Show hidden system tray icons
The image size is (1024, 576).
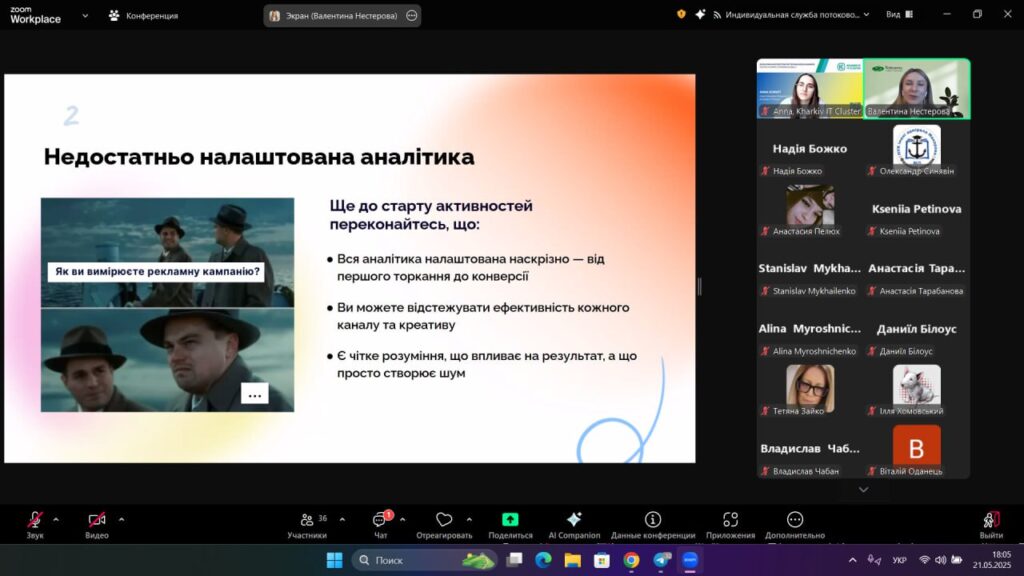coord(852,560)
